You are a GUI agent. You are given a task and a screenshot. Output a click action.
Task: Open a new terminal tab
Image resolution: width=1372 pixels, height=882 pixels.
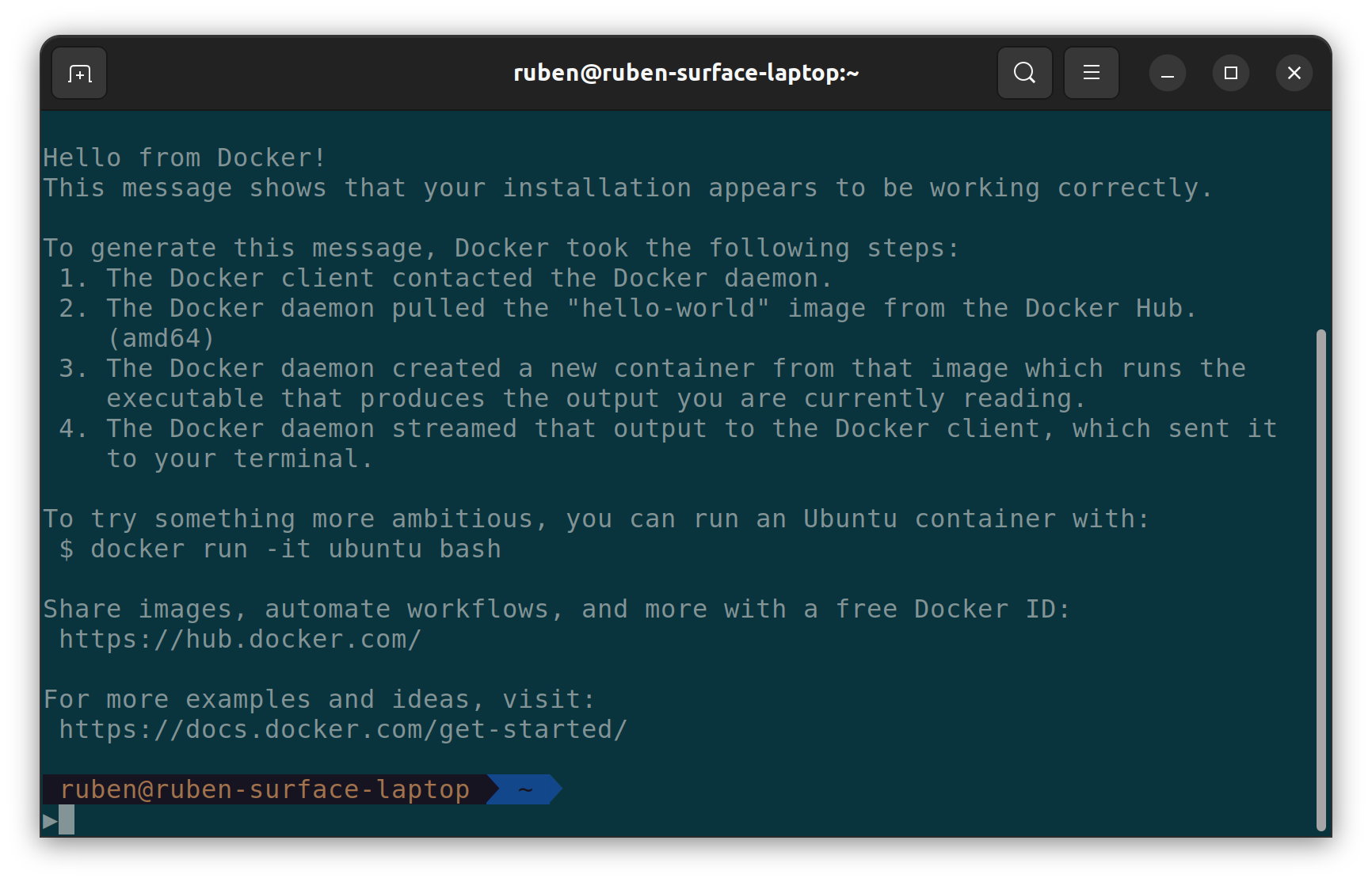click(x=79, y=74)
